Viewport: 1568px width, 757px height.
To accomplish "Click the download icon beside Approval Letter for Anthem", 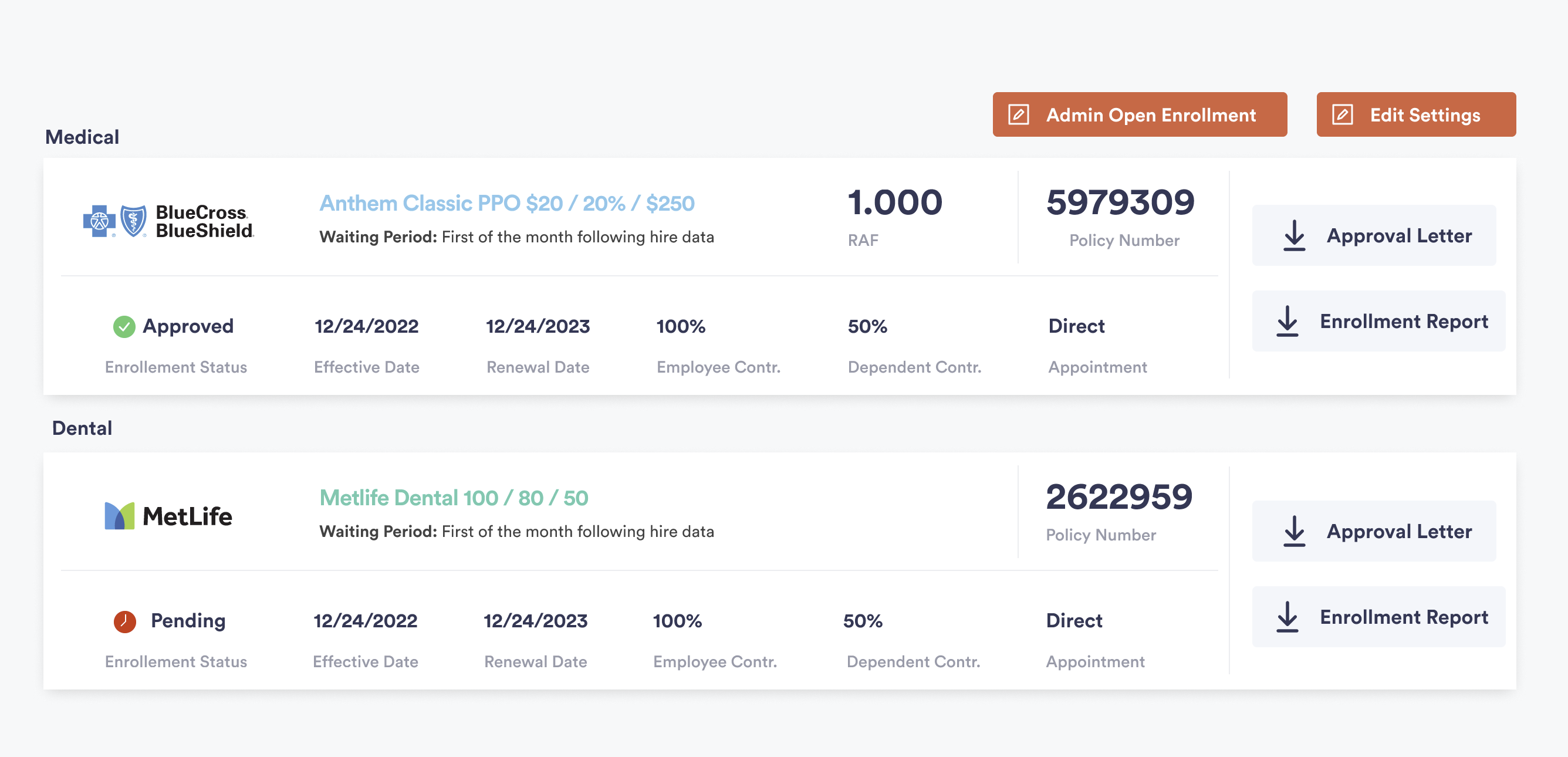I will (x=1294, y=235).
